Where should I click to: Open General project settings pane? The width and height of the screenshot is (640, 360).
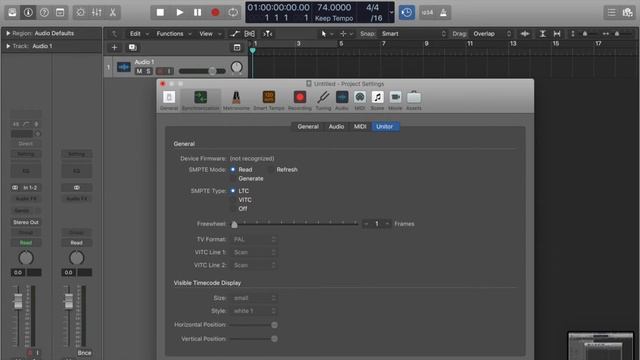169,100
